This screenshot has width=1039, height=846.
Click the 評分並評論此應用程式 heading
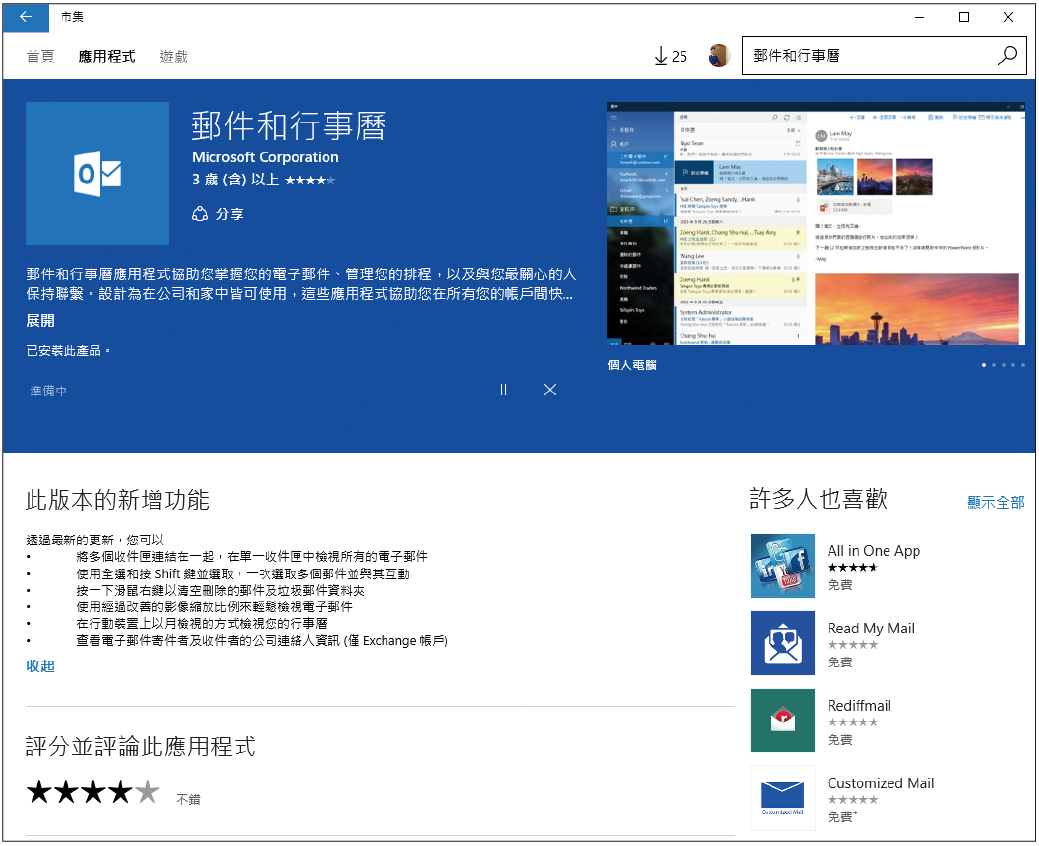click(x=140, y=747)
